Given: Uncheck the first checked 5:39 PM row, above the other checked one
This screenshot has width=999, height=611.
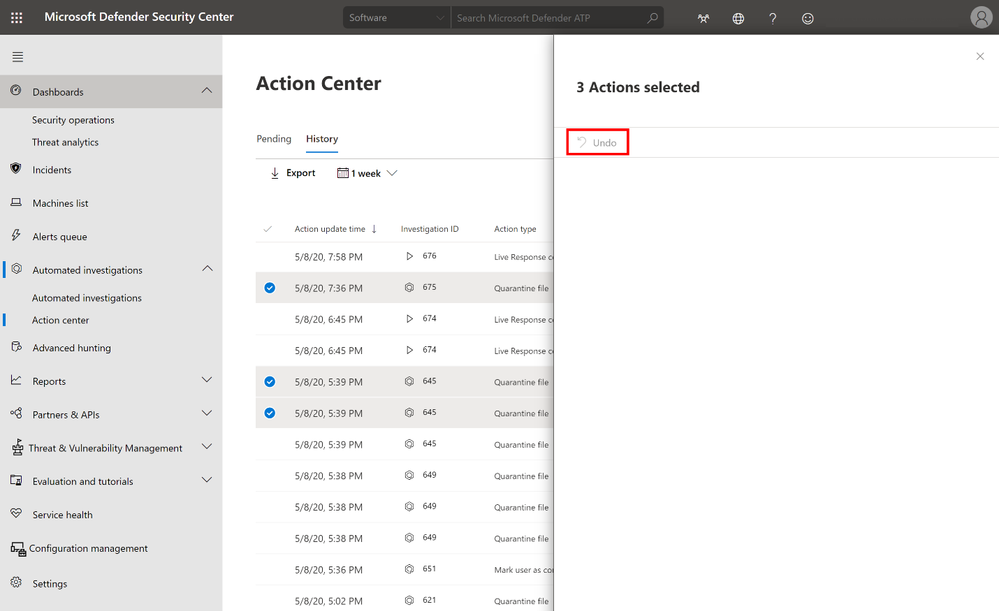Looking at the screenshot, I should 270,382.
